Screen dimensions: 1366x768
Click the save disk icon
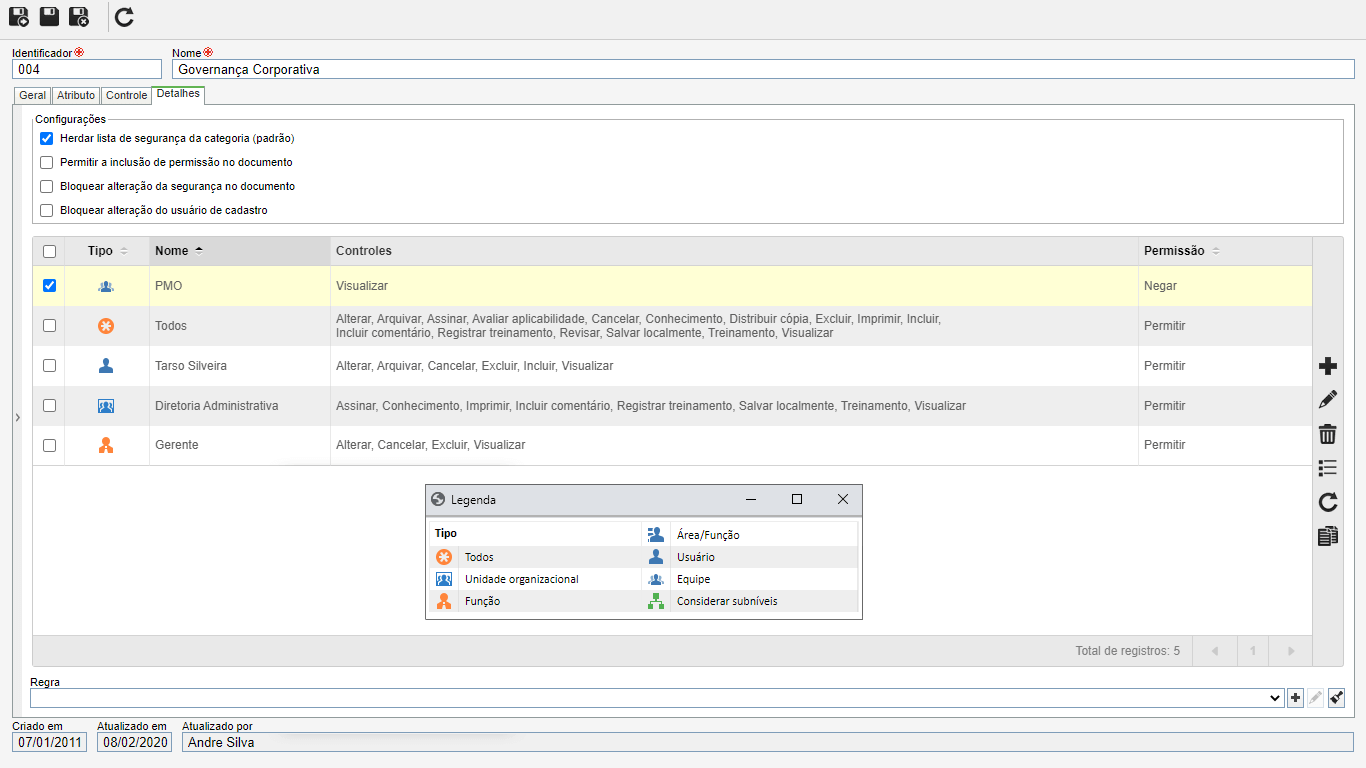(x=49, y=16)
